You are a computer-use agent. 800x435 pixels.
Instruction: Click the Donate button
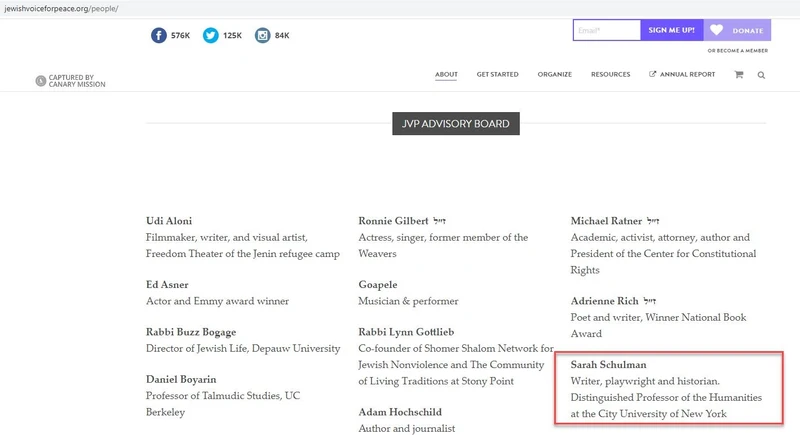737,30
